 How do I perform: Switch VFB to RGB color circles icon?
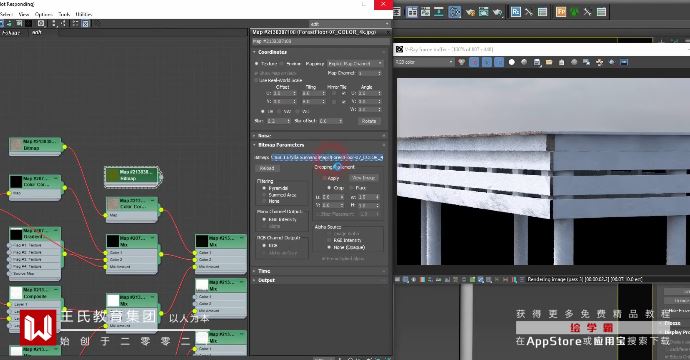tap(461, 62)
